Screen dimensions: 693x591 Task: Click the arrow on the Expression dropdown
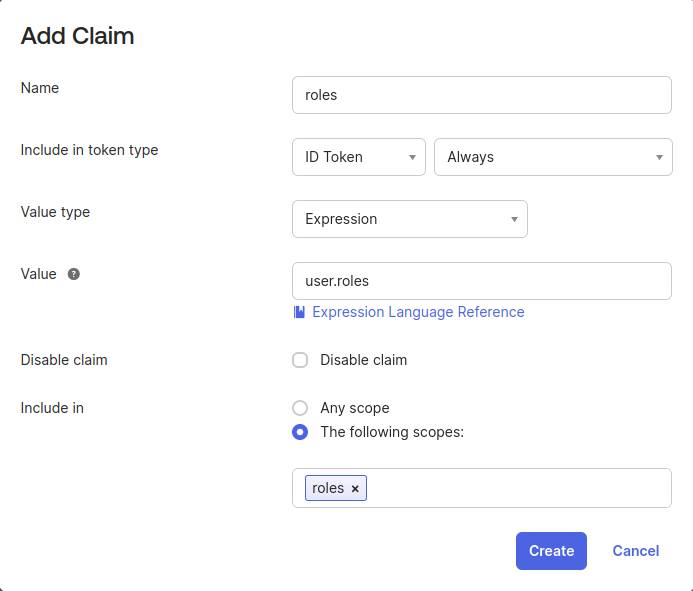(x=514, y=219)
